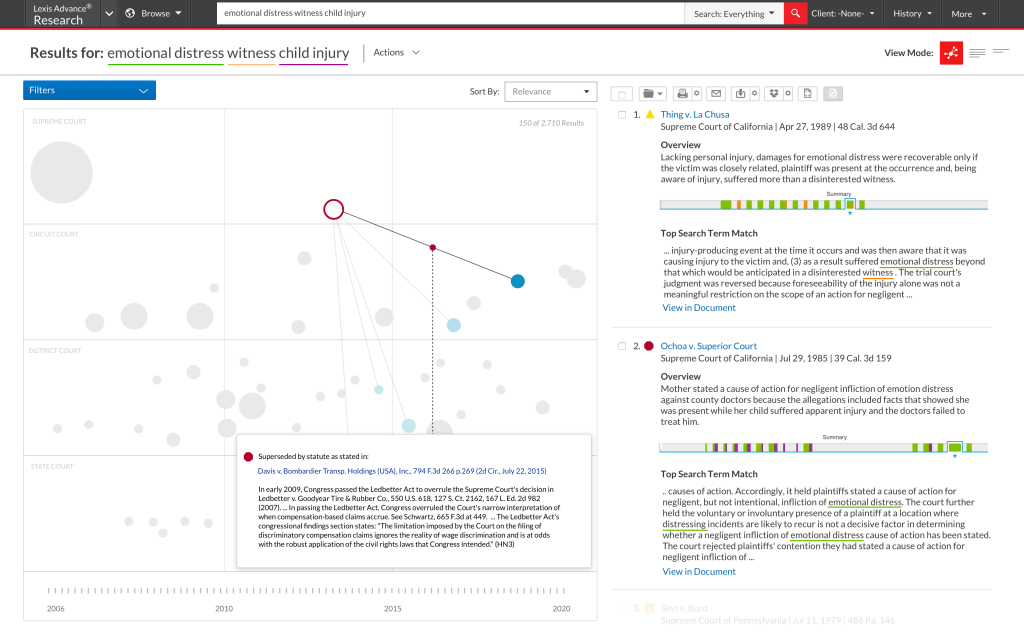Click the 2006 label on the timeline
The height and width of the screenshot is (640, 1024).
pos(56,609)
